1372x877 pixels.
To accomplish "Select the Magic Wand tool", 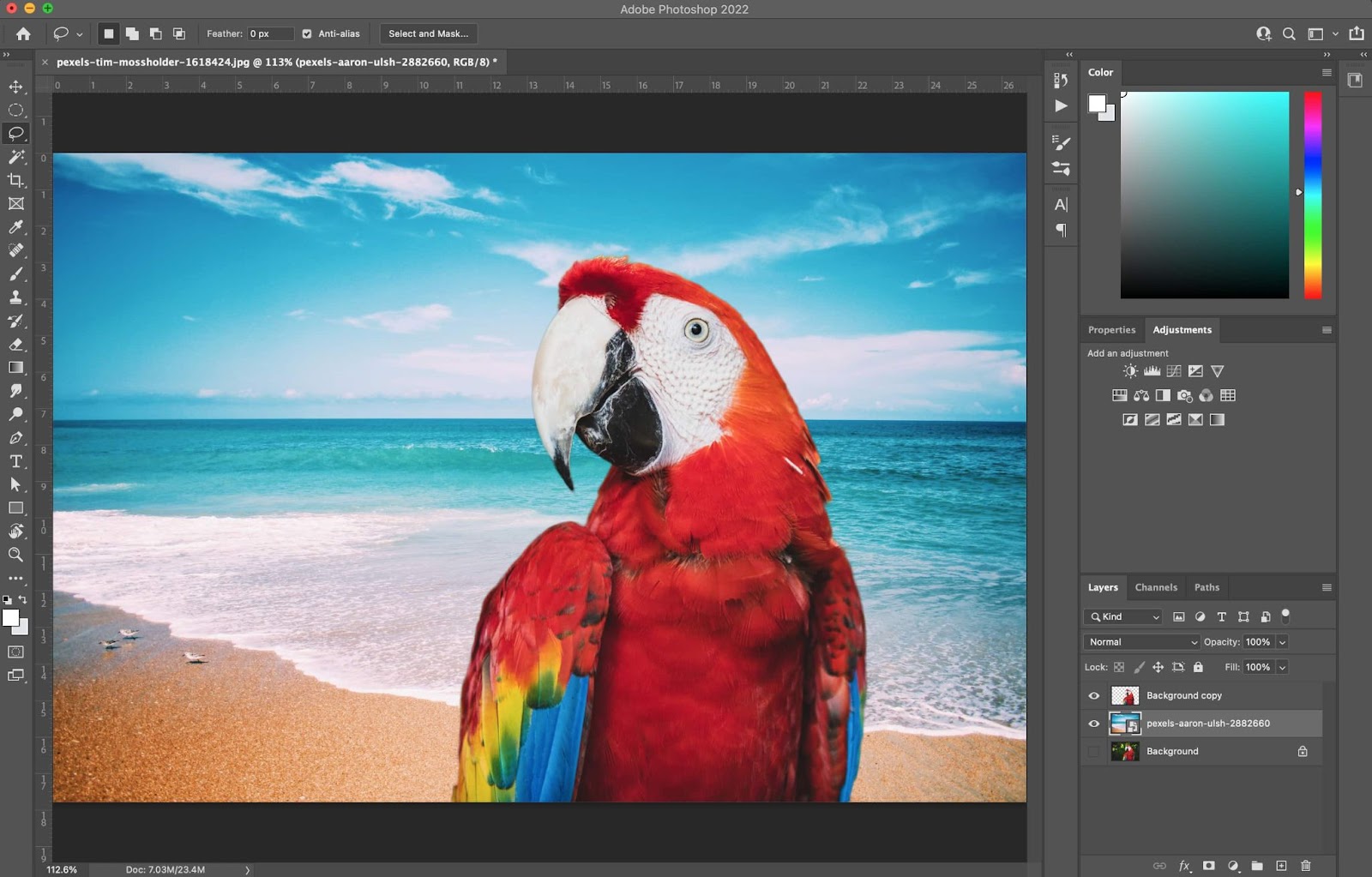I will (x=16, y=157).
